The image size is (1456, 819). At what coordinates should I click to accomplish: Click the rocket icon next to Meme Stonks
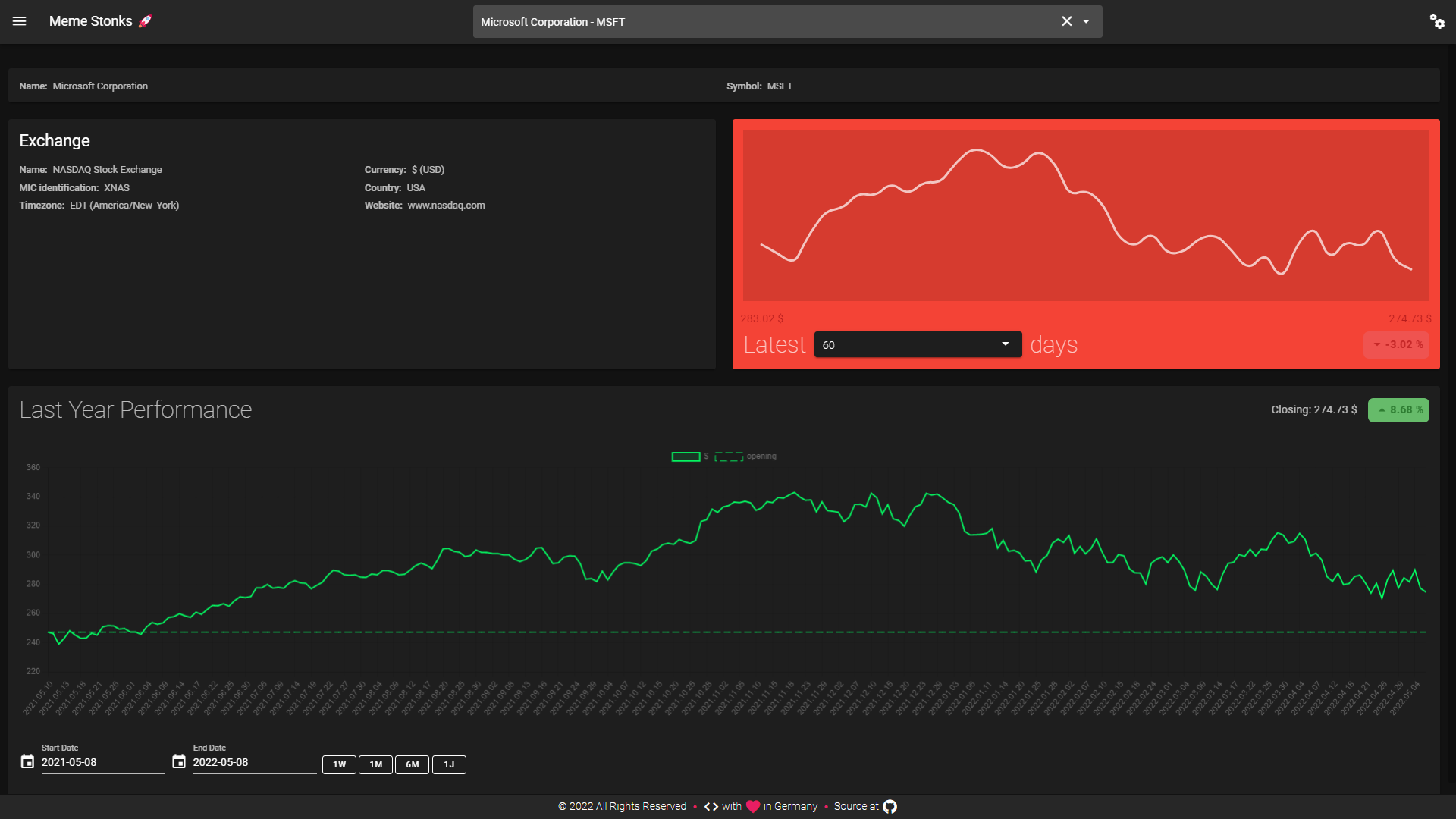(x=145, y=21)
